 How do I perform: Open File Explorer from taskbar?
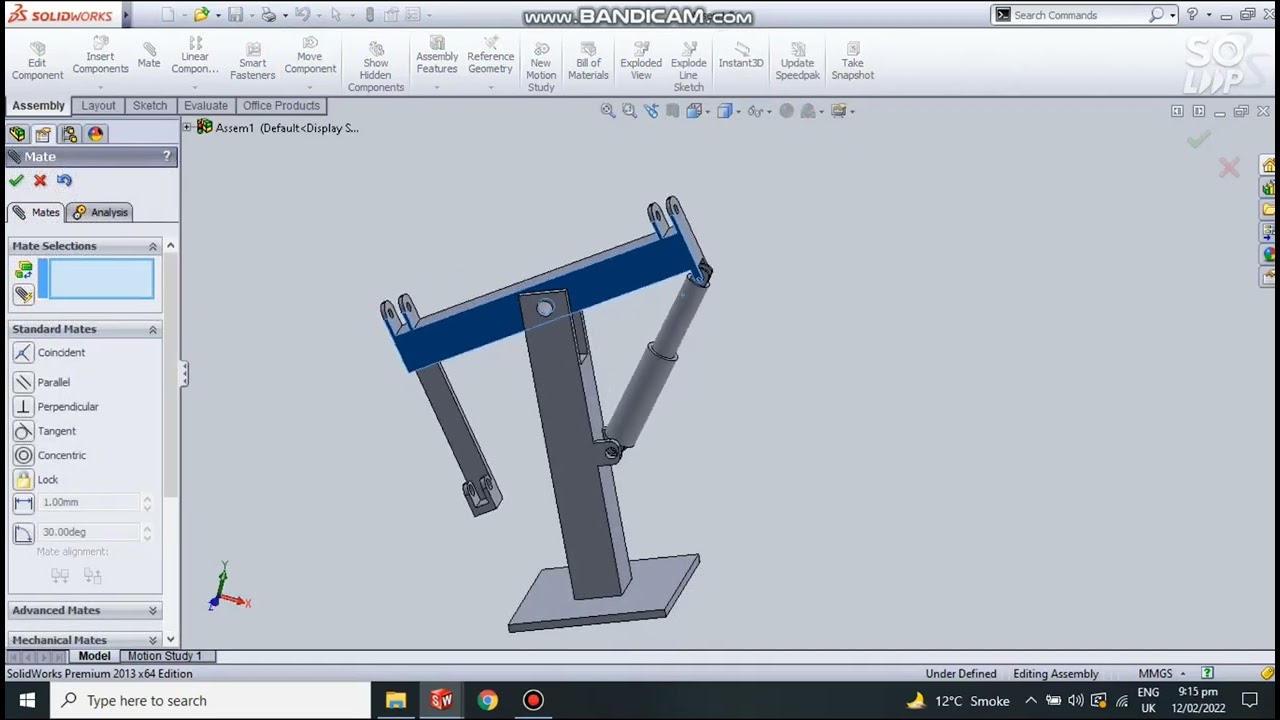pyautogui.click(x=396, y=700)
